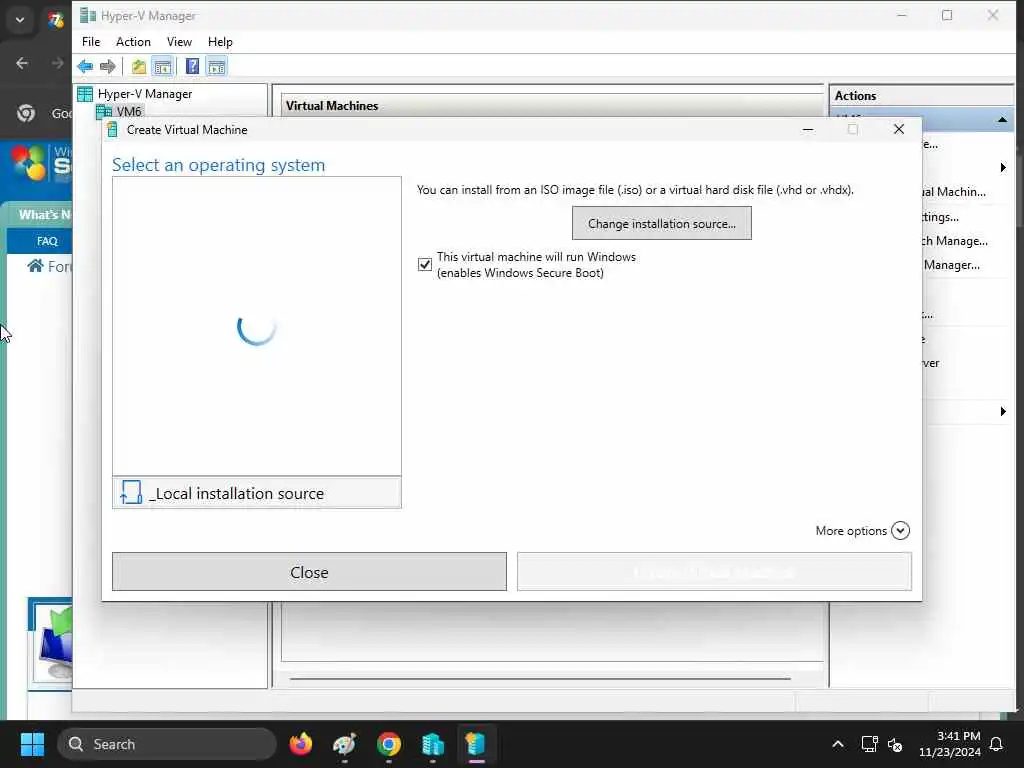The image size is (1024, 768).
Task: Expand the first Actions submenu arrow
Action: 1002,168
